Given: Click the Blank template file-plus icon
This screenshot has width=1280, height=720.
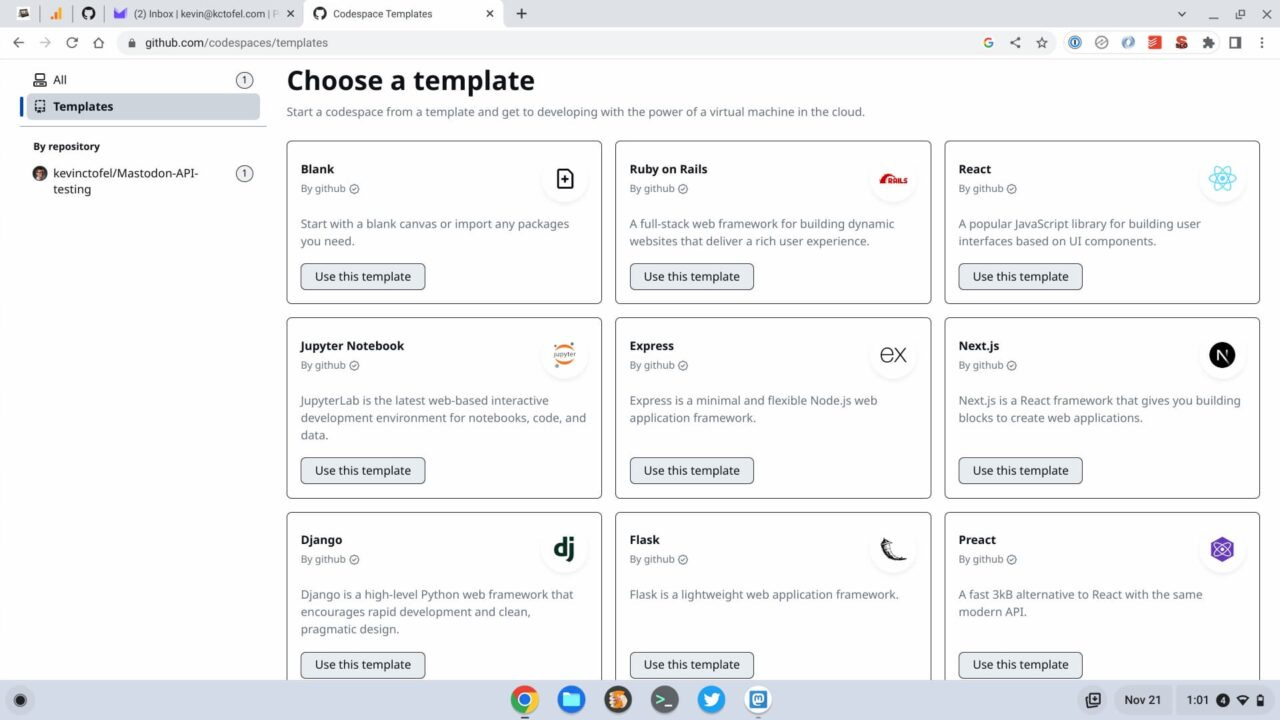Looking at the screenshot, I should coord(565,179).
